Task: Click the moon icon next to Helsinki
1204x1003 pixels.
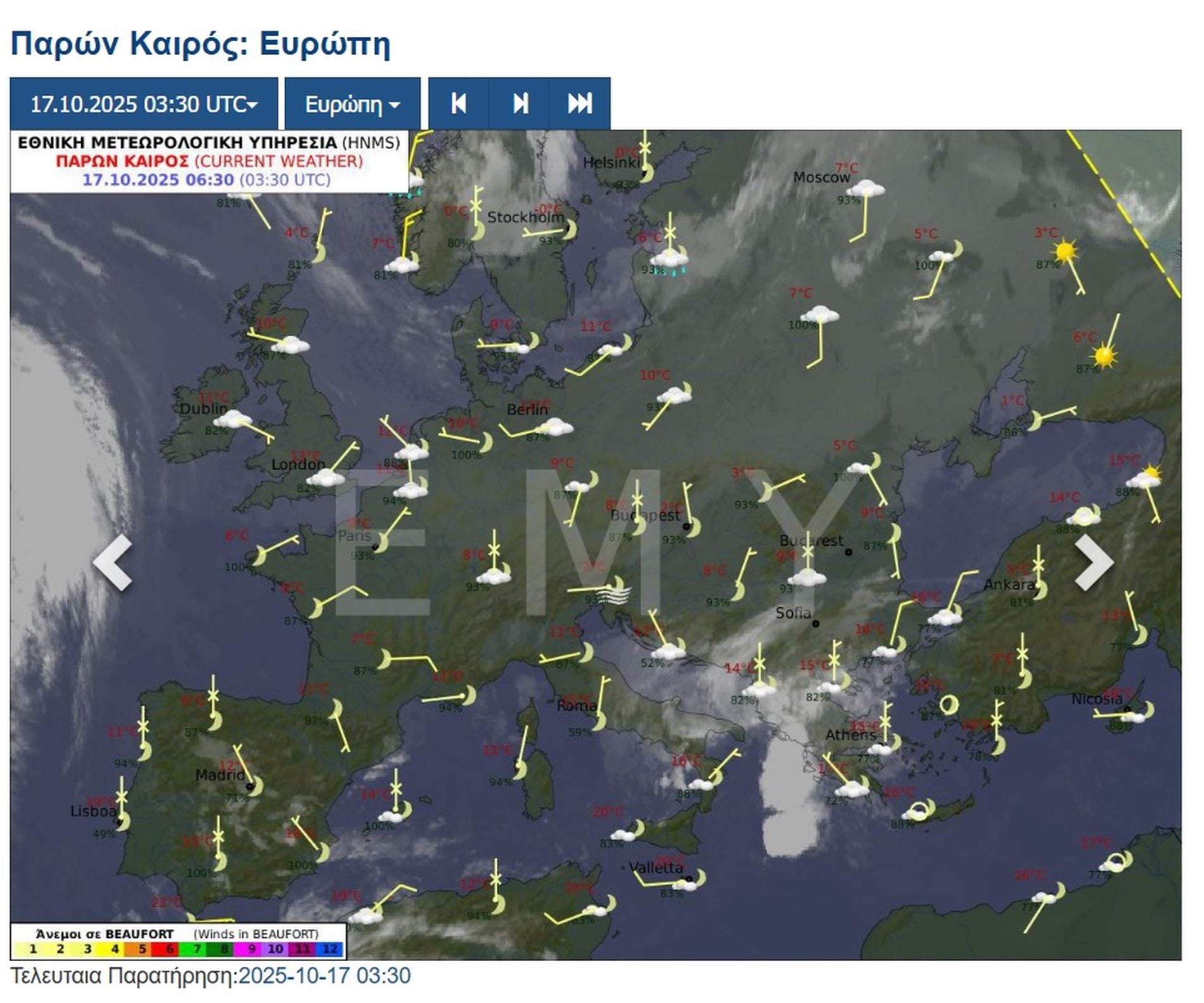Action: pyautogui.click(x=646, y=173)
